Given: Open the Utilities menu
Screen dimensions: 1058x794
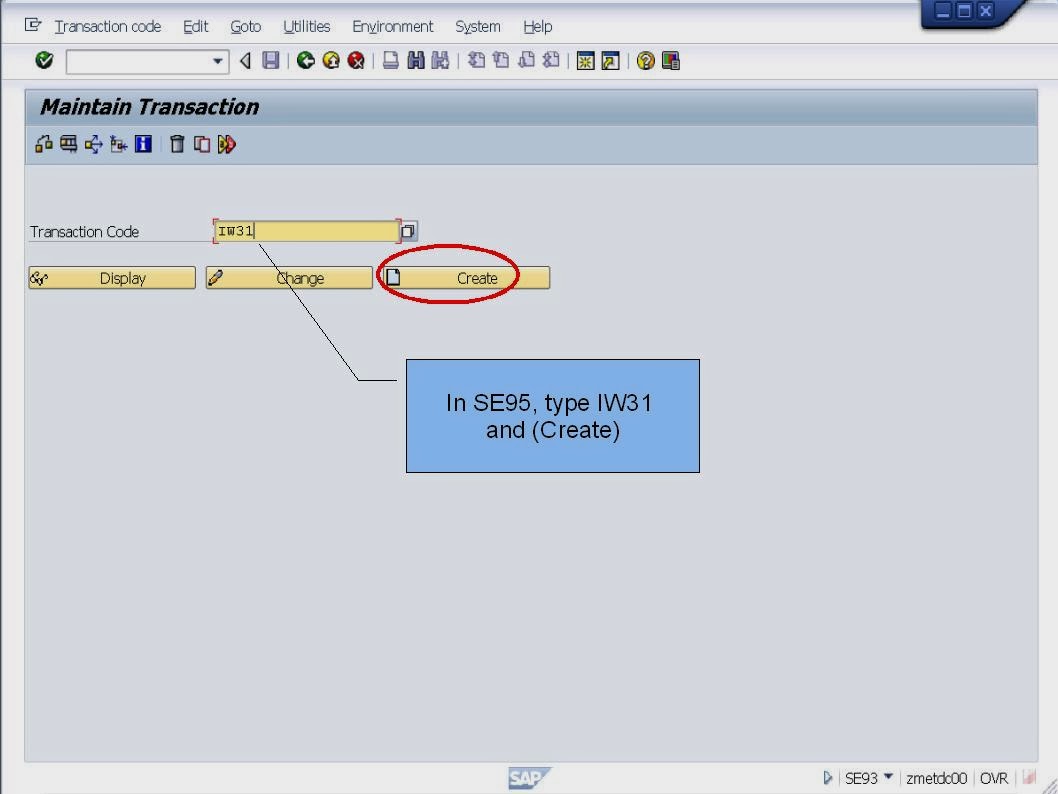Looking at the screenshot, I should (x=306, y=26).
